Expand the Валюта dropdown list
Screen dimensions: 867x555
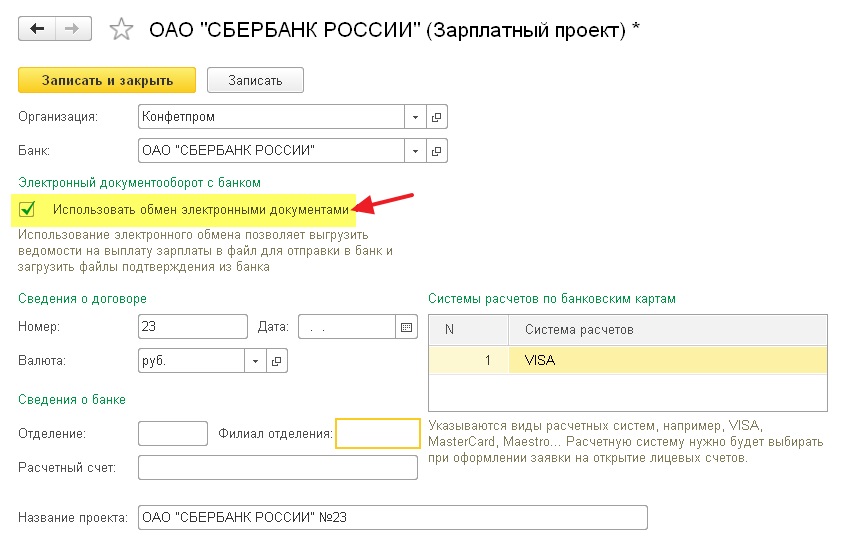255,361
